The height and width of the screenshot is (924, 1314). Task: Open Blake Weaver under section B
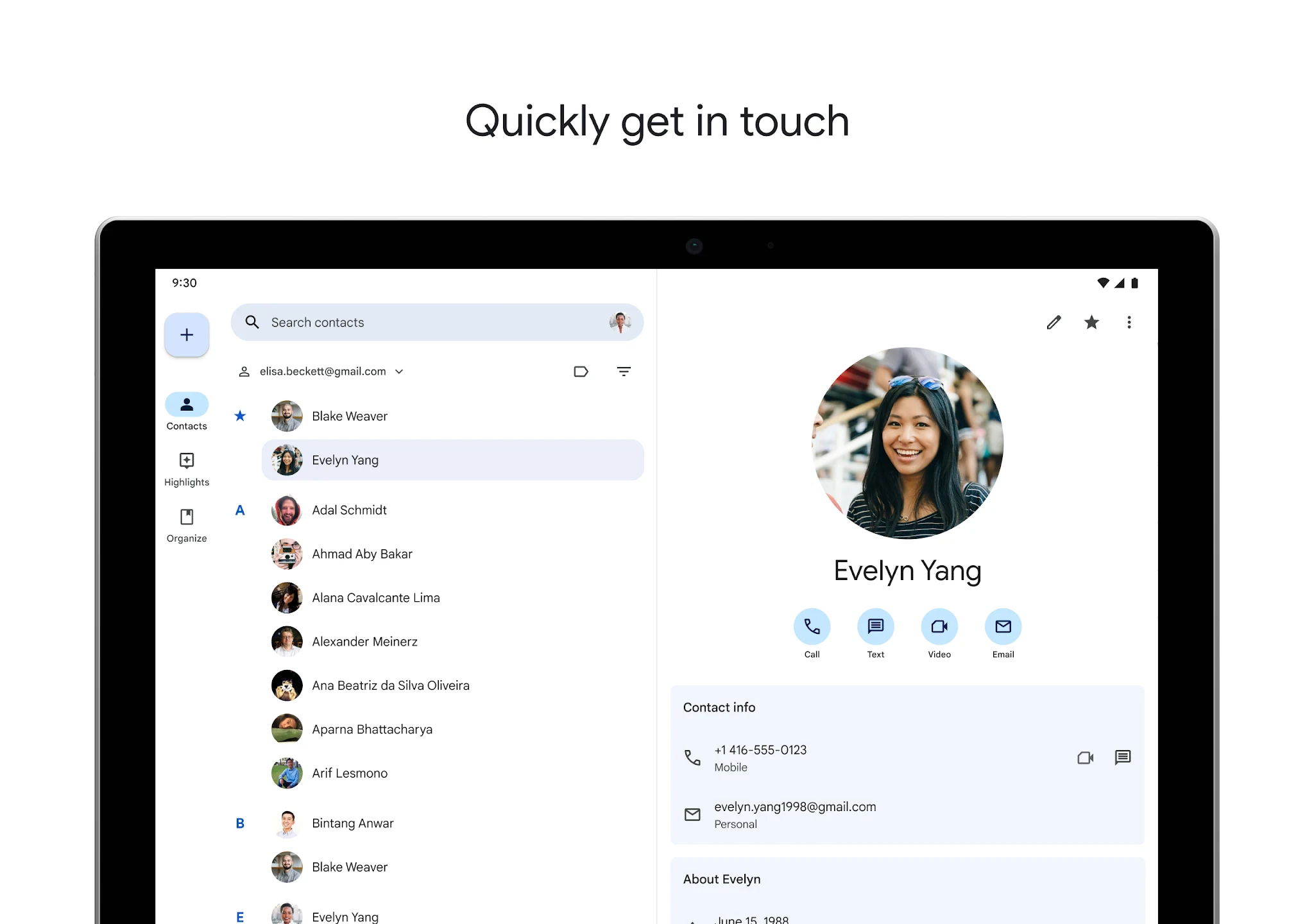click(452, 867)
